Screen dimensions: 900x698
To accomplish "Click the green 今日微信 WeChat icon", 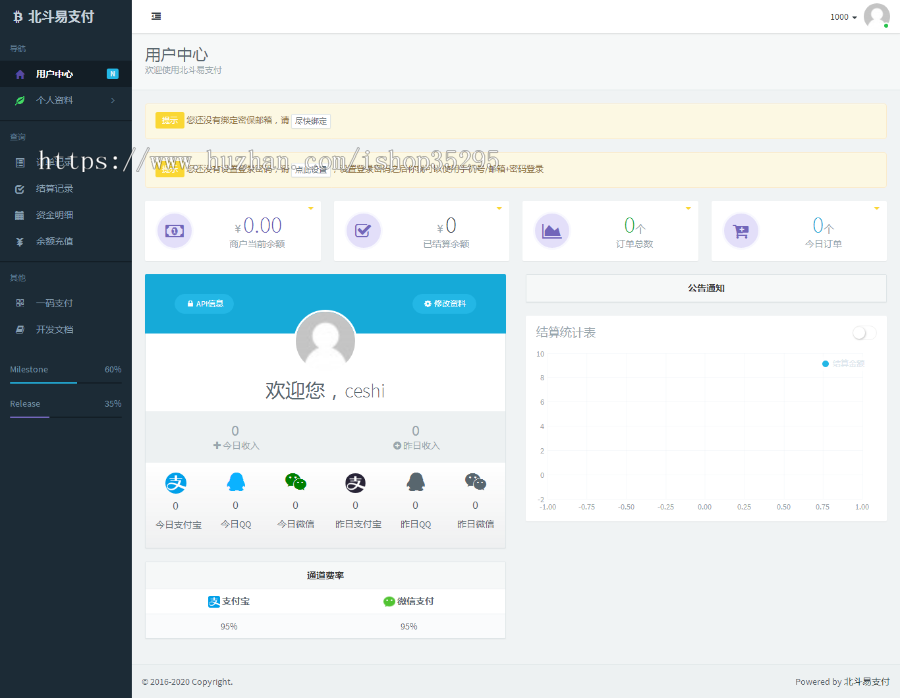I will click(295, 483).
